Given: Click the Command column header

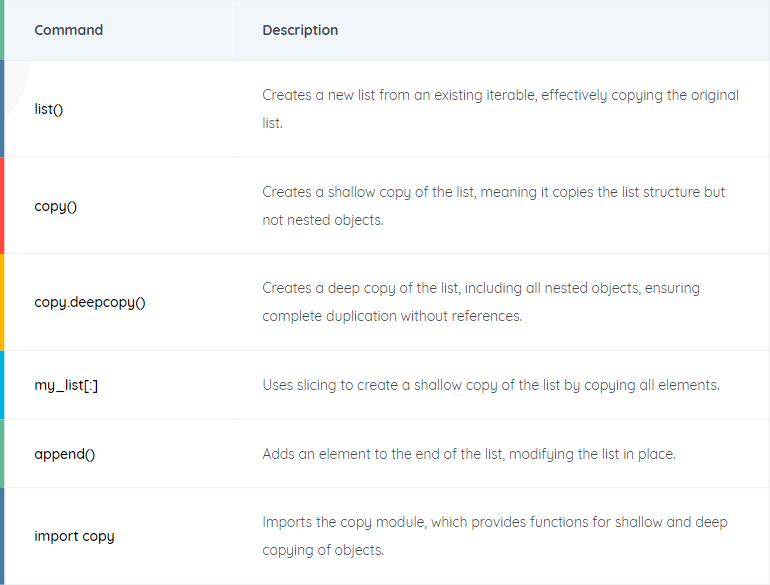Looking at the screenshot, I should tap(68, 30).
